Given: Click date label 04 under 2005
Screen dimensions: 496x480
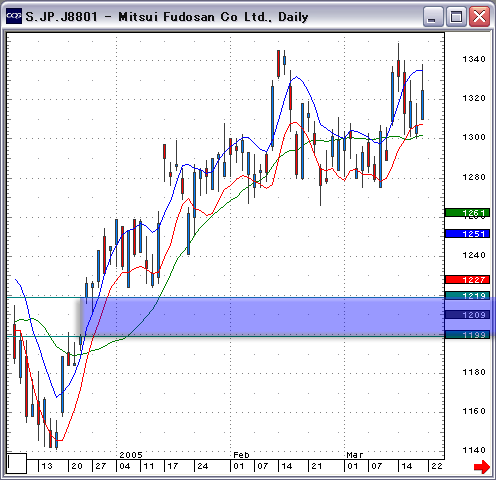Looking at the screenshot, I should 125,466.
